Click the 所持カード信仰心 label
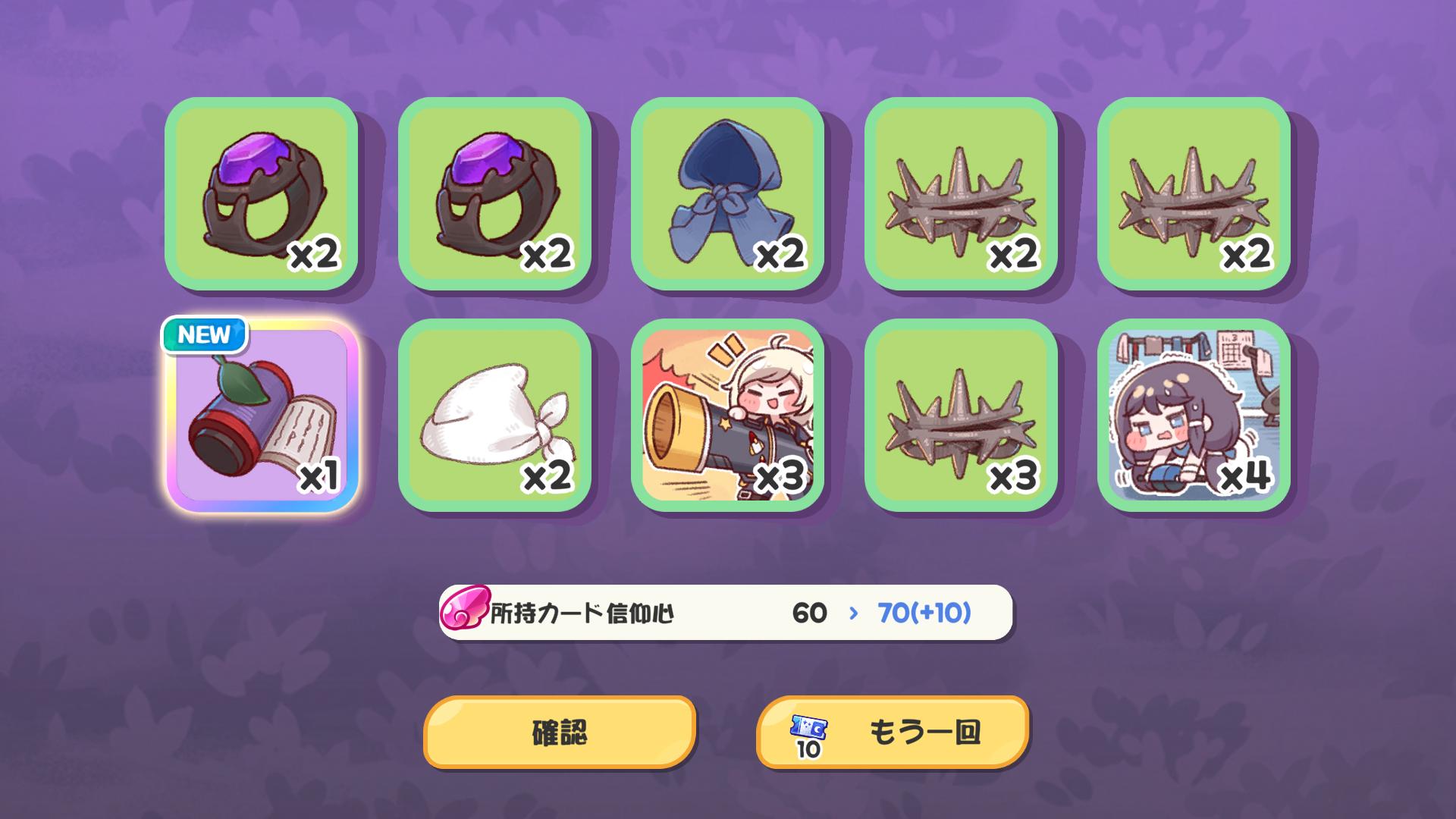This screenshot has height=819, width=1456. pos(582,613)
